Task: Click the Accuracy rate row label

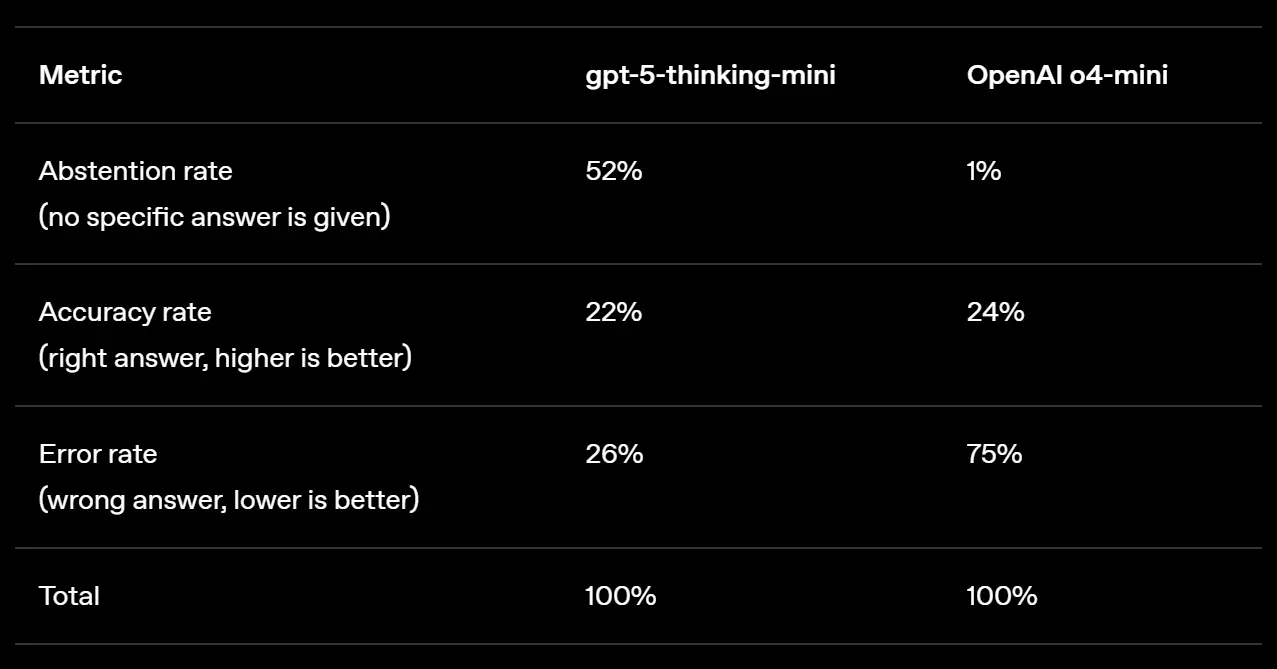Action: [x=125, y=312]
